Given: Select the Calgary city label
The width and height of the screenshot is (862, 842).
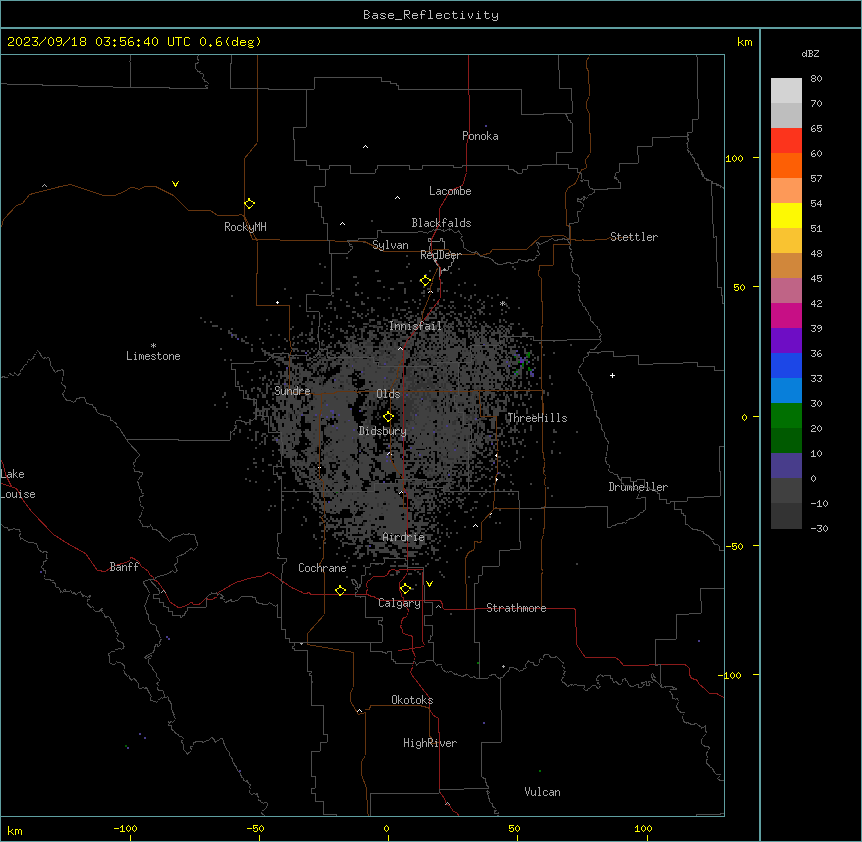Looking at the screenshot, I should [400, 603].
